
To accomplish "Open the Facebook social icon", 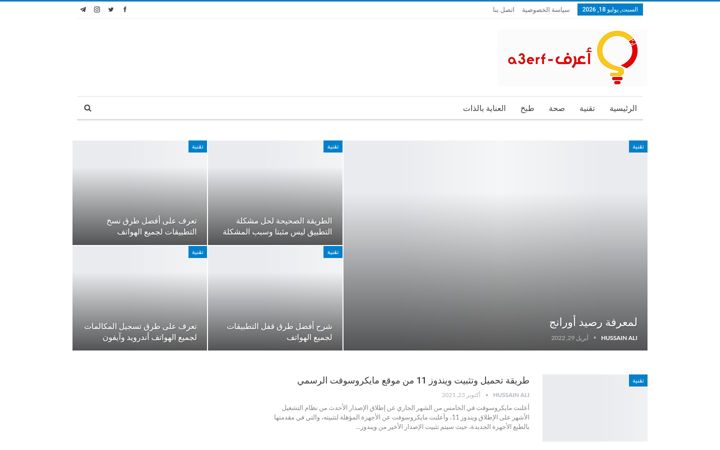I will (x=125, y=10).
